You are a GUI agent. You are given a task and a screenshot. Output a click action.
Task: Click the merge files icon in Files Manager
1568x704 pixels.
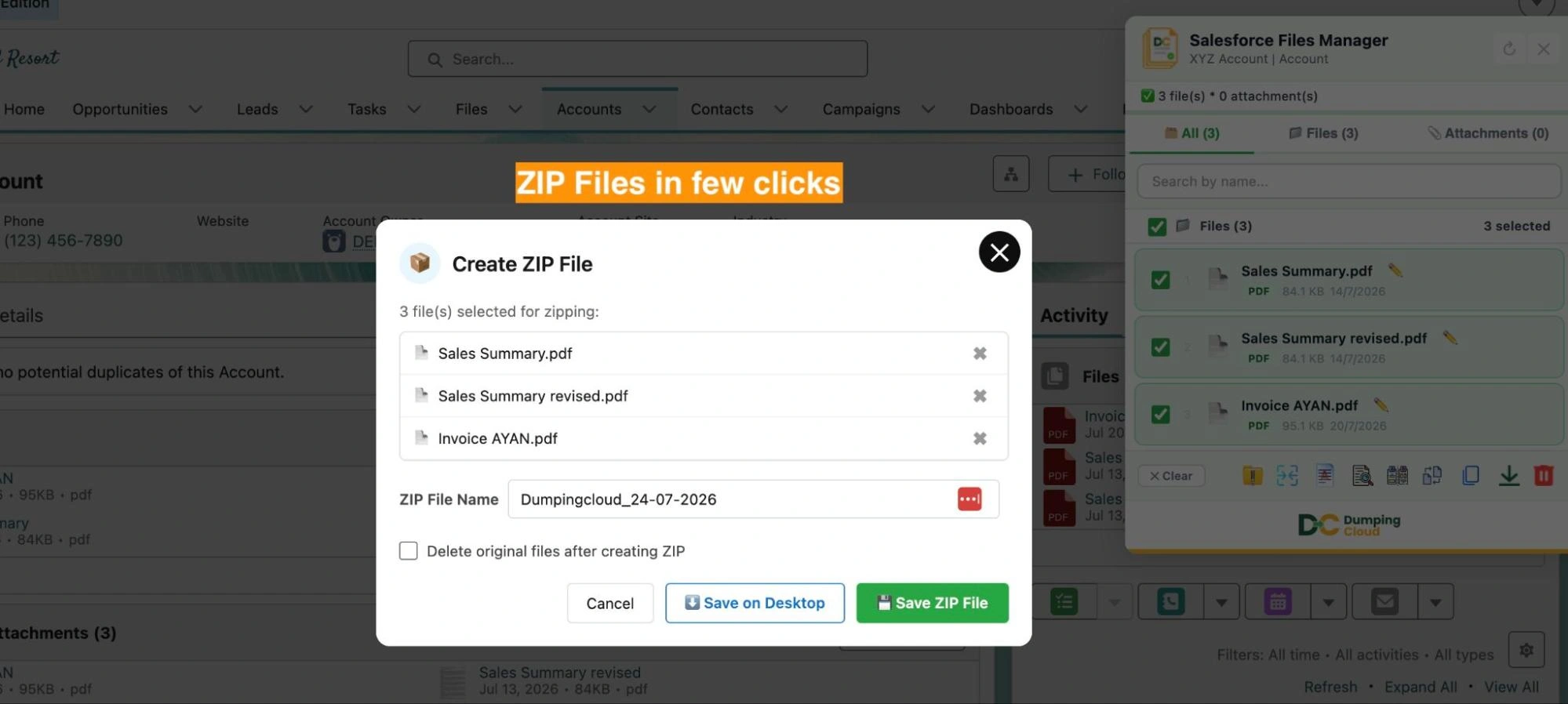pyautogui.click(x=1287, y=475)
